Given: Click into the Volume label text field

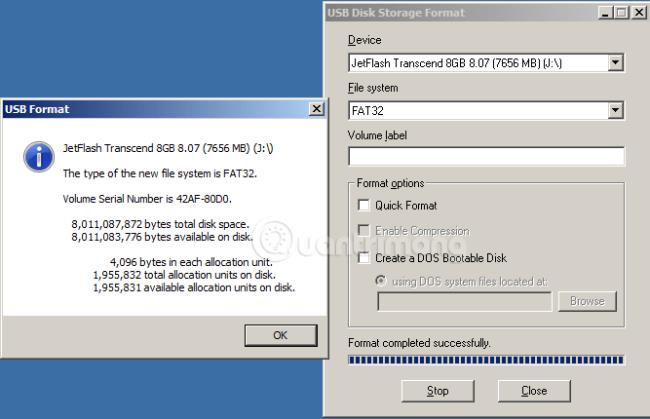Looking at the screenshot, I should pyautogui.click(x=486, y=156).
